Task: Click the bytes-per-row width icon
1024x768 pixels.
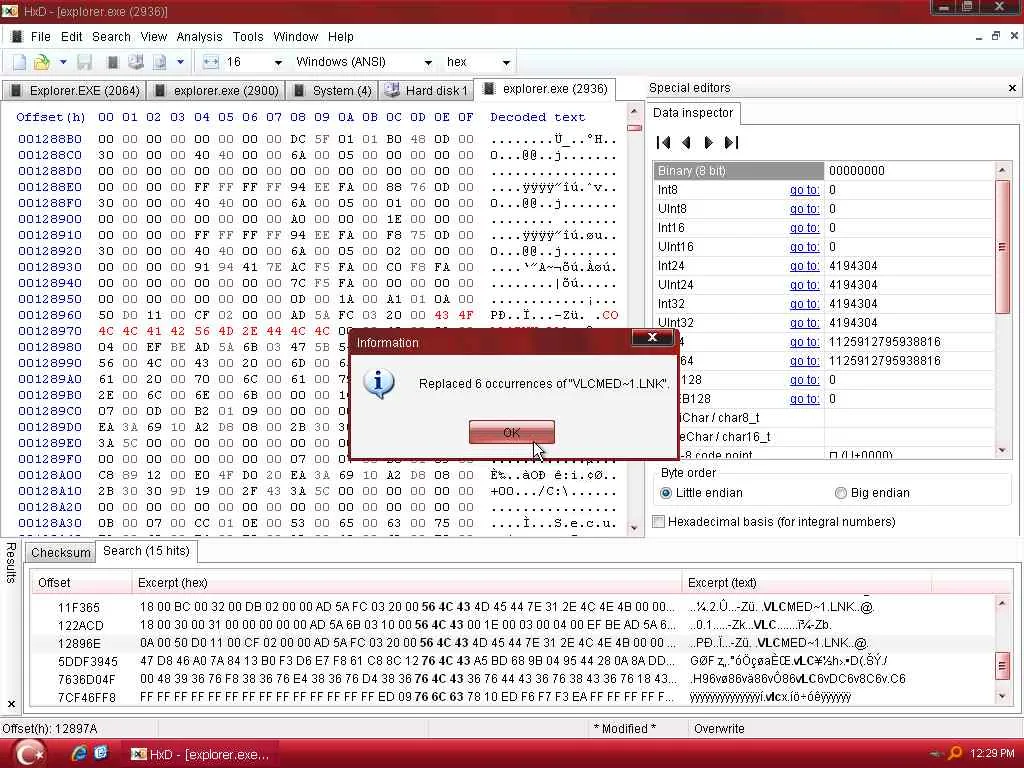Action: [210, 62]
